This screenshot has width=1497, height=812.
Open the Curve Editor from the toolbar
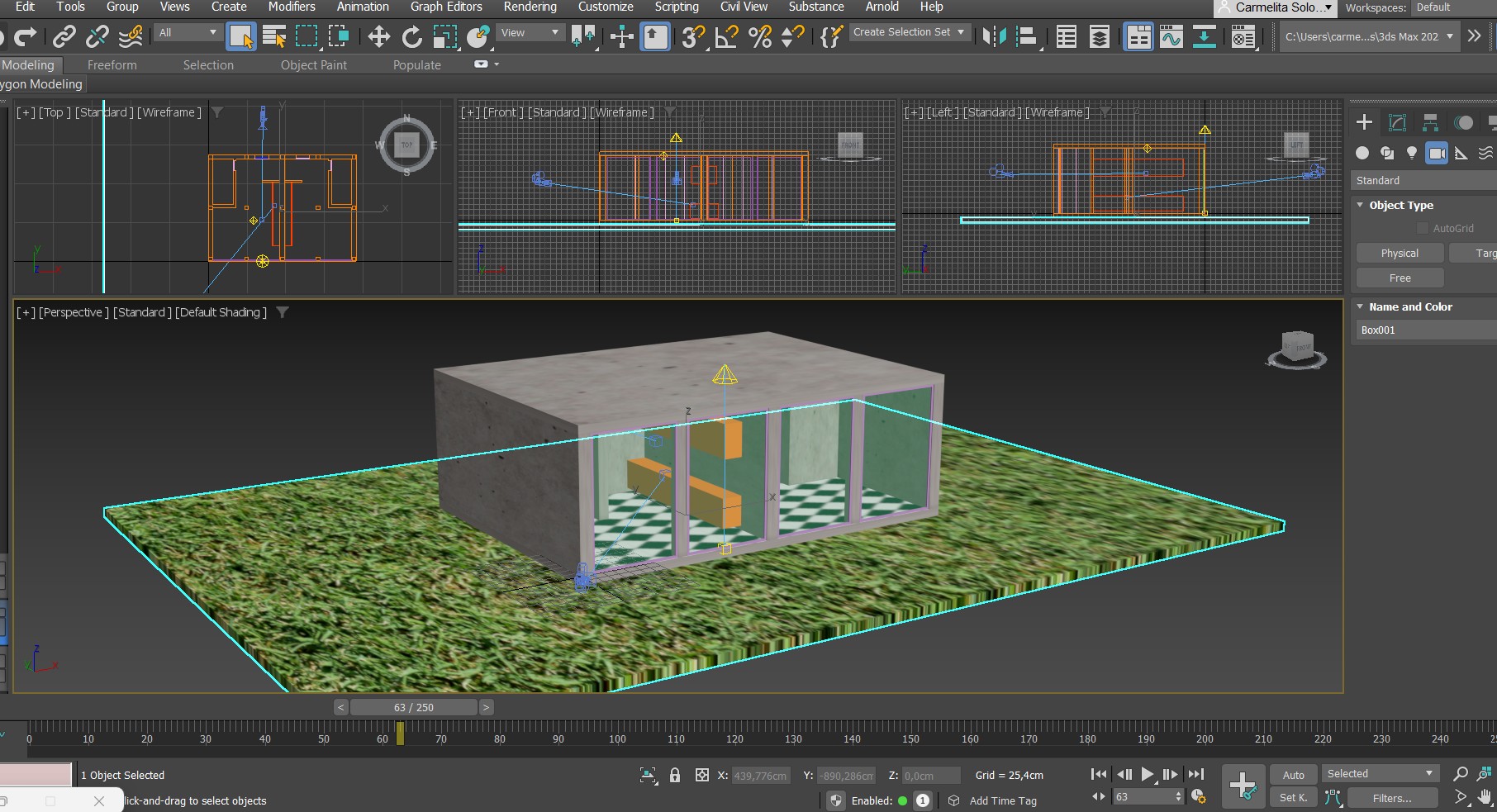pyautogui.click(x=1171, y=36)
